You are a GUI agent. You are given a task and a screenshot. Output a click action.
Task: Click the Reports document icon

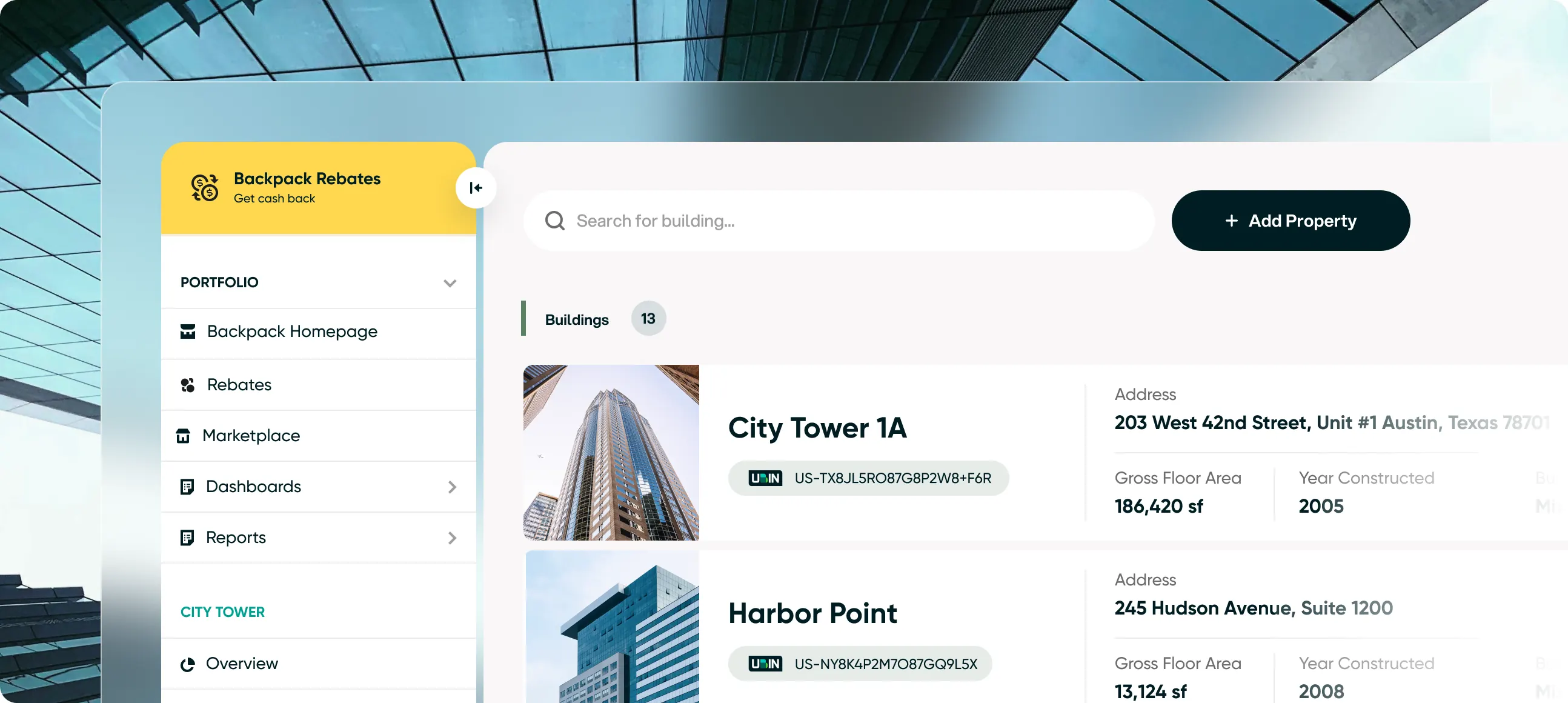coord(187,538)
